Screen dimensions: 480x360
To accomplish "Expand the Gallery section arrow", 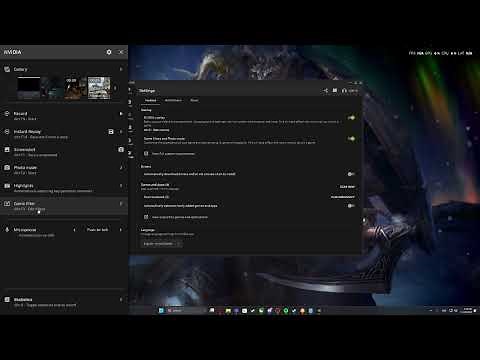I will tap(121, 69).
